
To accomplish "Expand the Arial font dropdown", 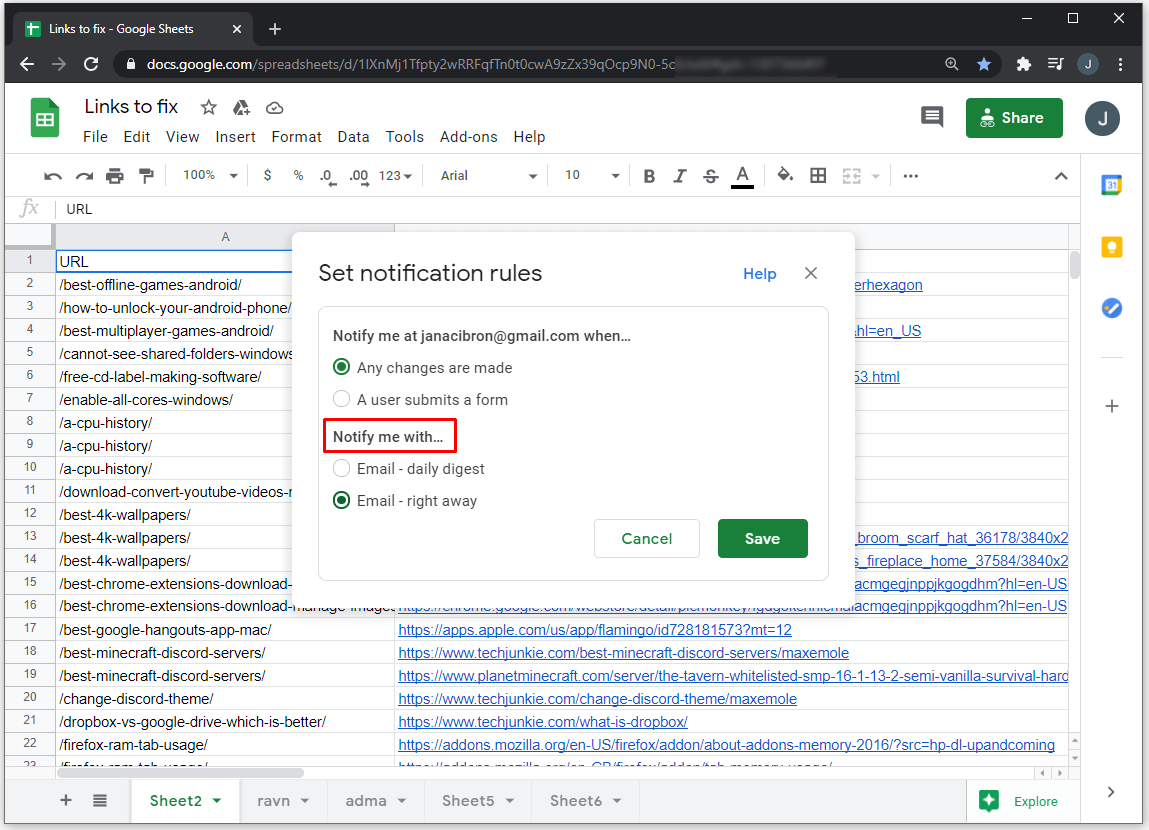I will (489, 176).
